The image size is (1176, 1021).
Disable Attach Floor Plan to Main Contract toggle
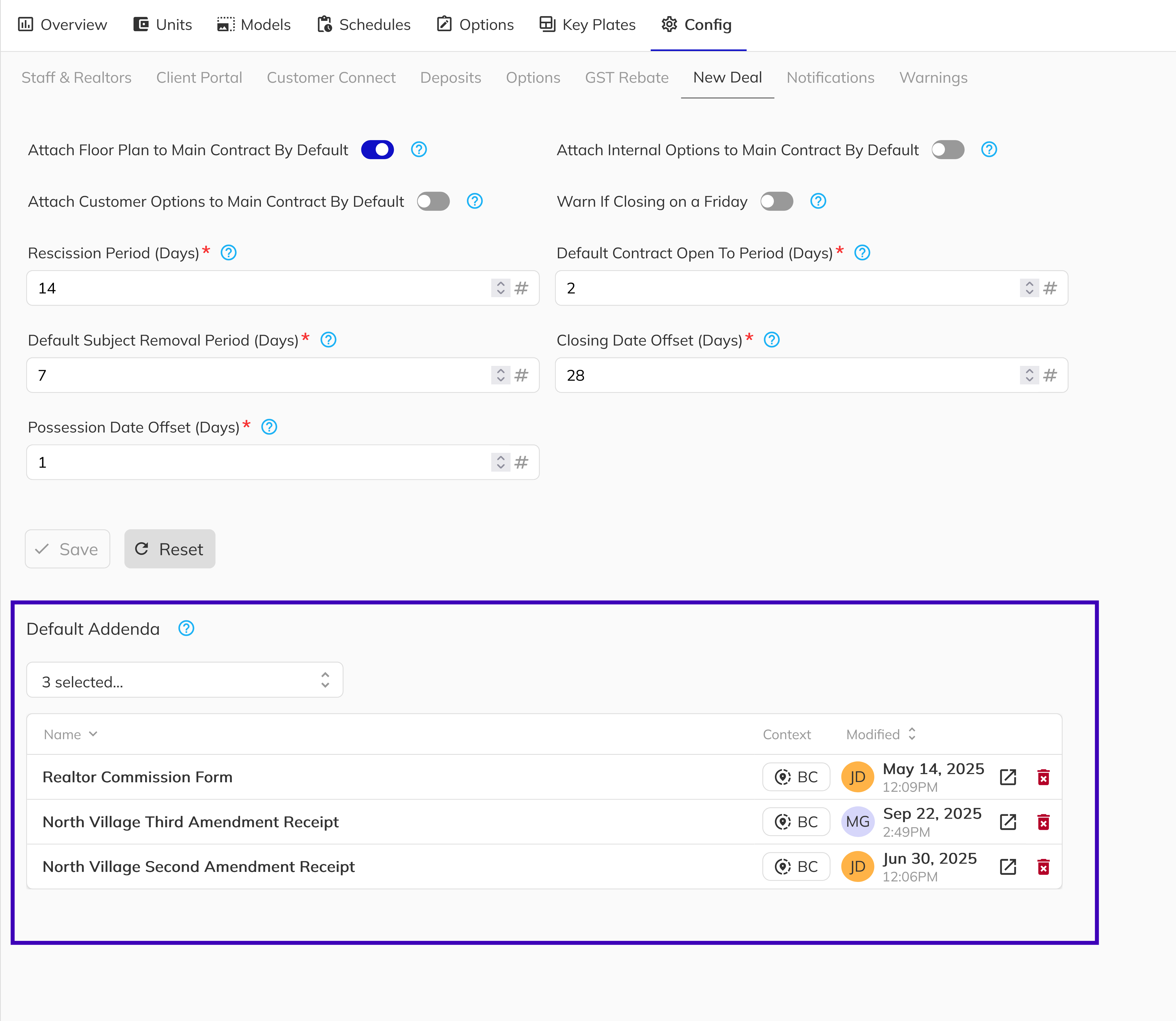pyautogui.click(x=378, y=150)
